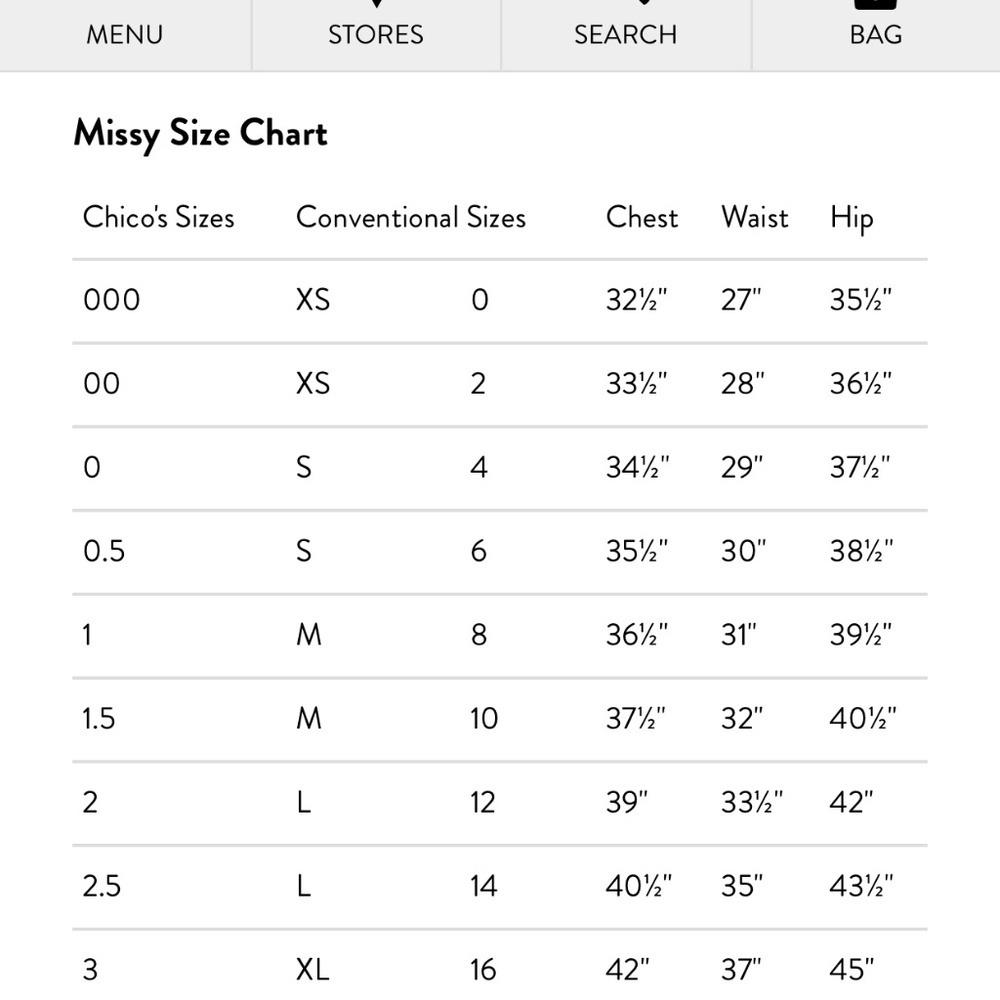Click the conventional size 14 cell

pyautogui.click(x=483, y=886)
